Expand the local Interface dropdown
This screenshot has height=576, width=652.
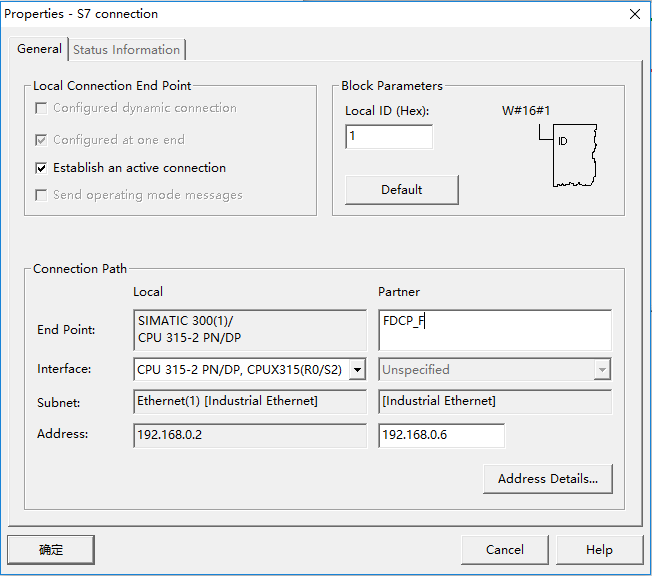pos(357,370)
